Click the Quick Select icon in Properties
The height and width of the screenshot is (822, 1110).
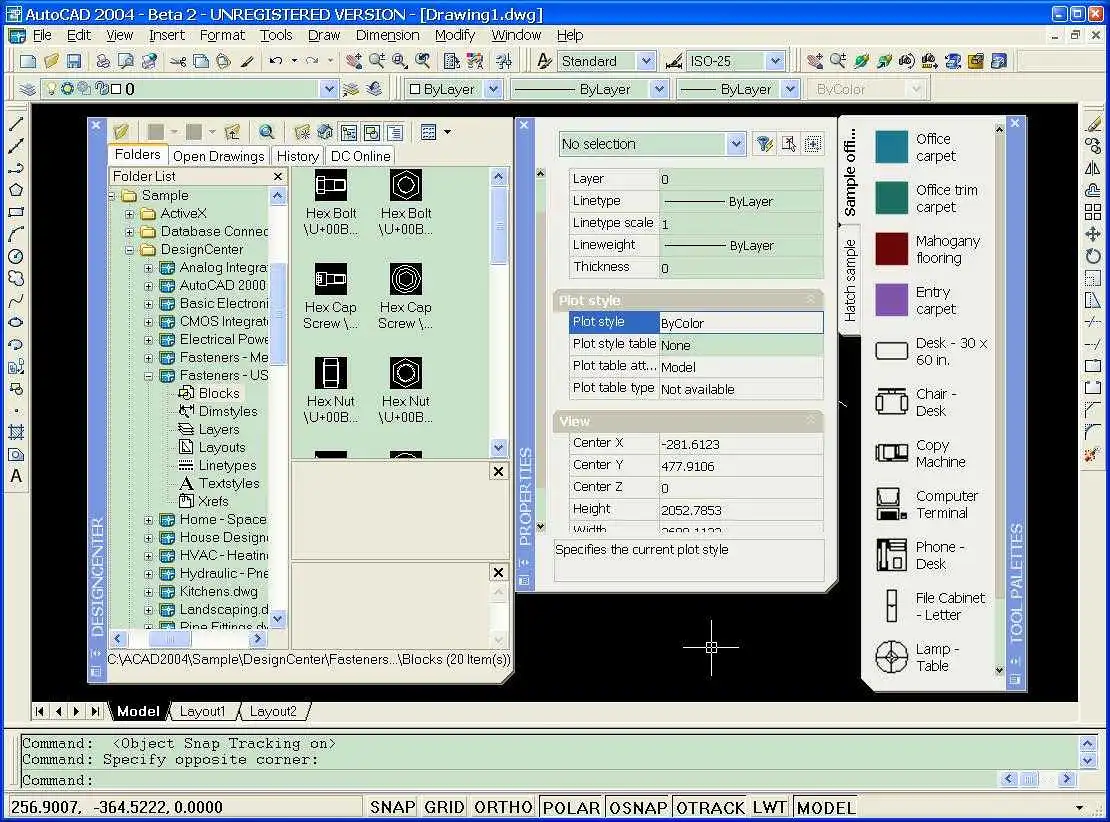764,144
